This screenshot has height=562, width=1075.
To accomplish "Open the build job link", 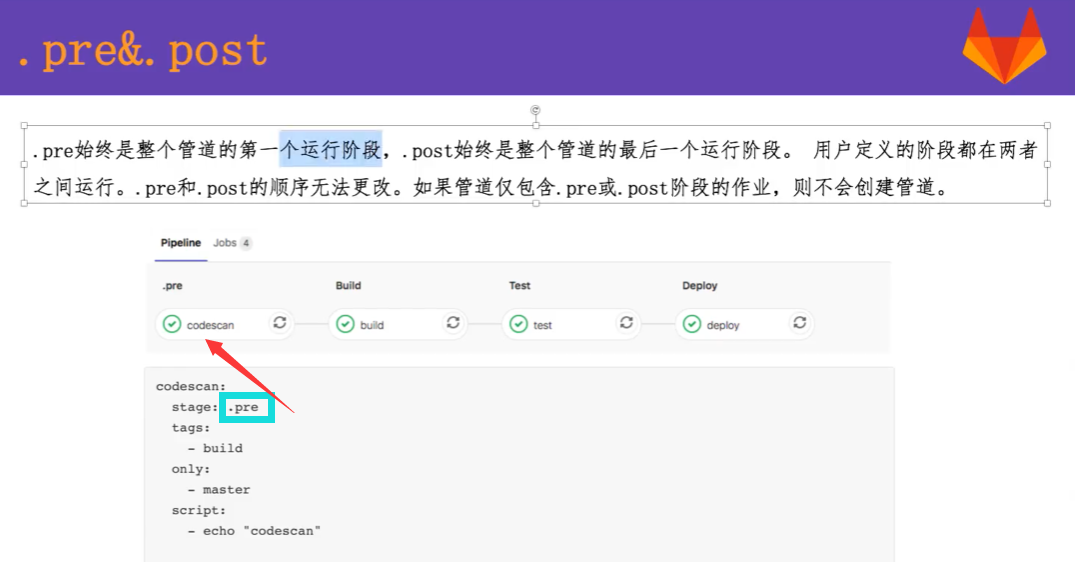I will click(x=372, y=325).
